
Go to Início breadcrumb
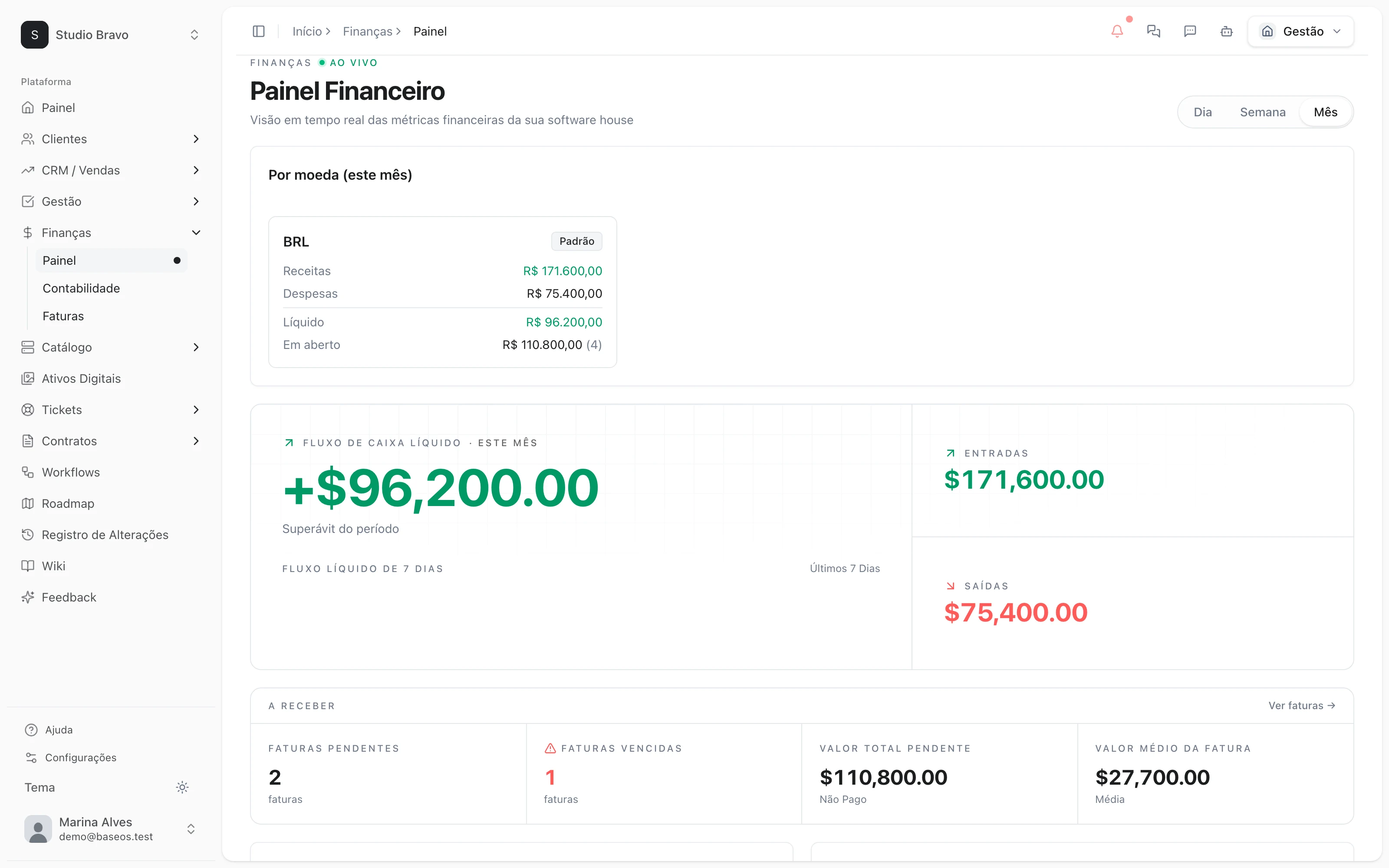coord(307,31)
